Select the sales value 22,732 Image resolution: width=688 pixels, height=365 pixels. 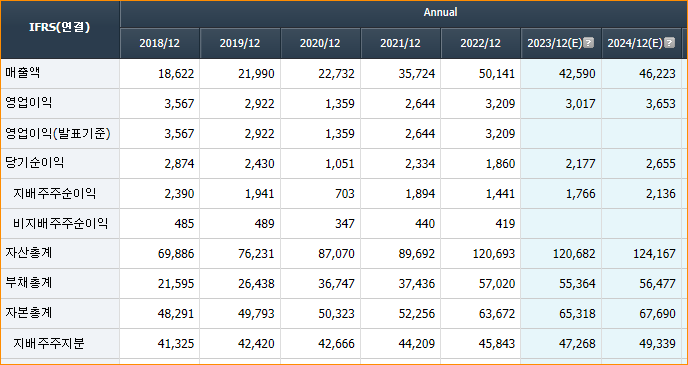[x=337, y=74]
